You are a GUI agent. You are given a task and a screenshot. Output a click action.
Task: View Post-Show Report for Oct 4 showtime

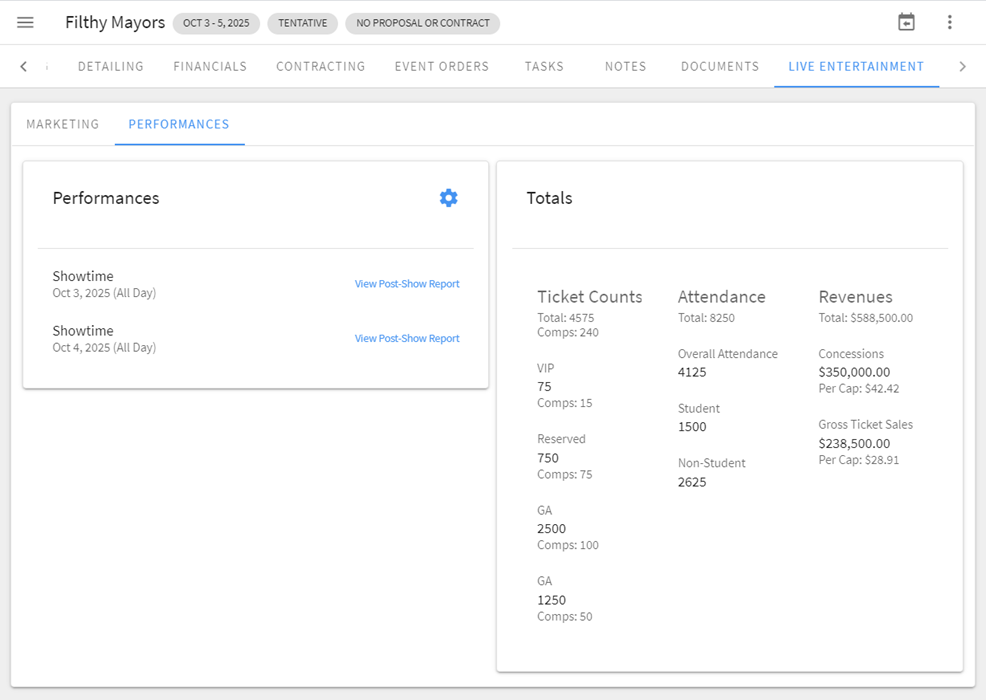(407, 339)
